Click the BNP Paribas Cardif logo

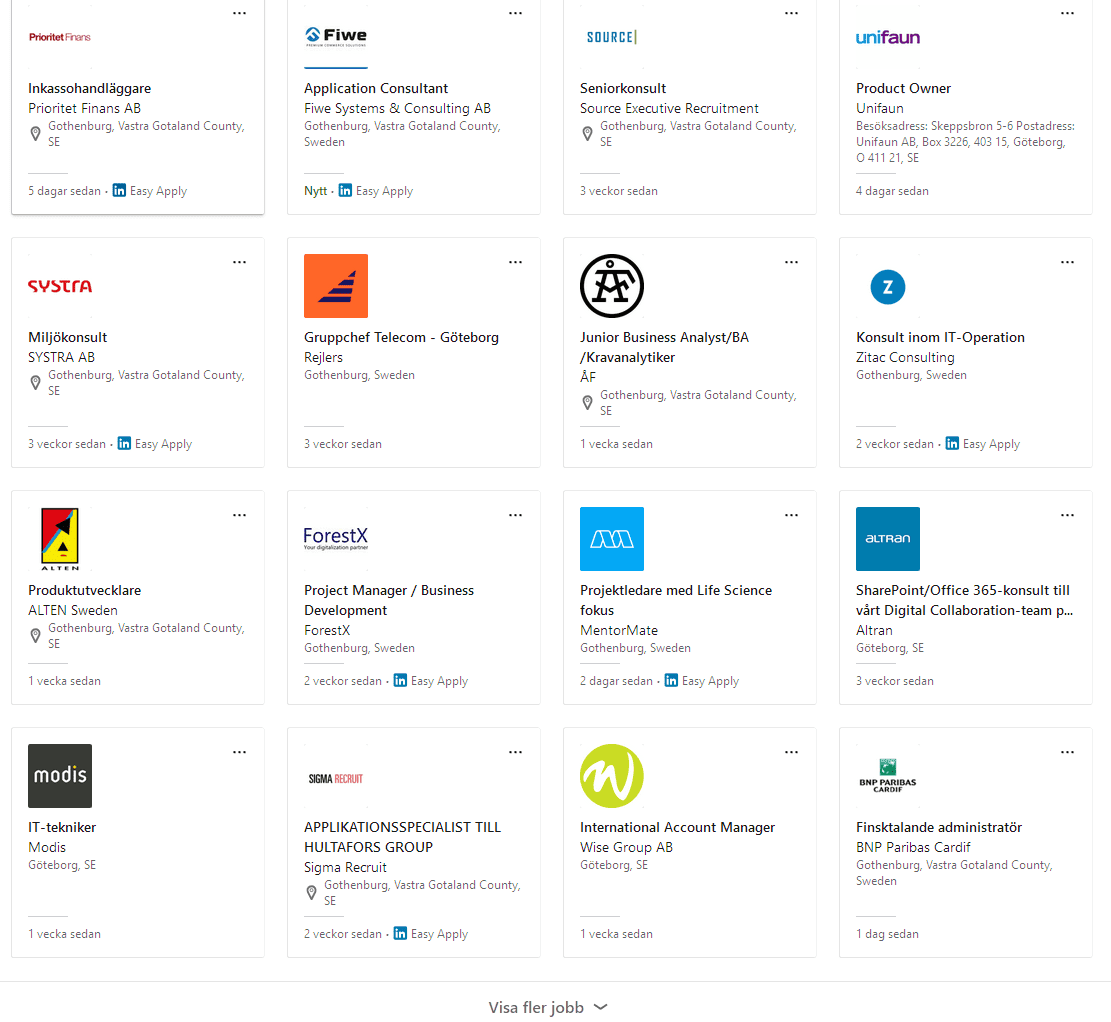coord(888,776)
